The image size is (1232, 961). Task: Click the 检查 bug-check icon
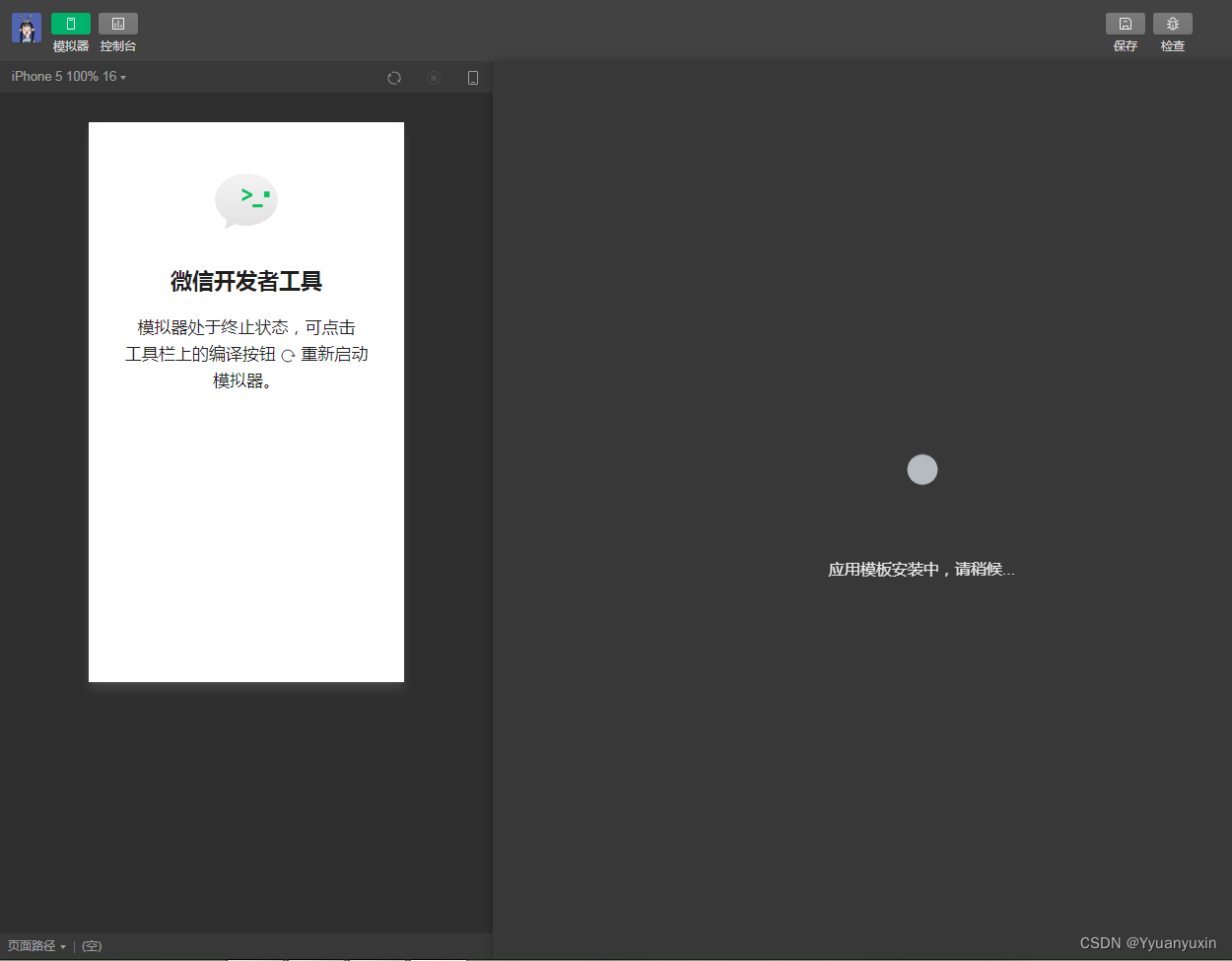1173,24
